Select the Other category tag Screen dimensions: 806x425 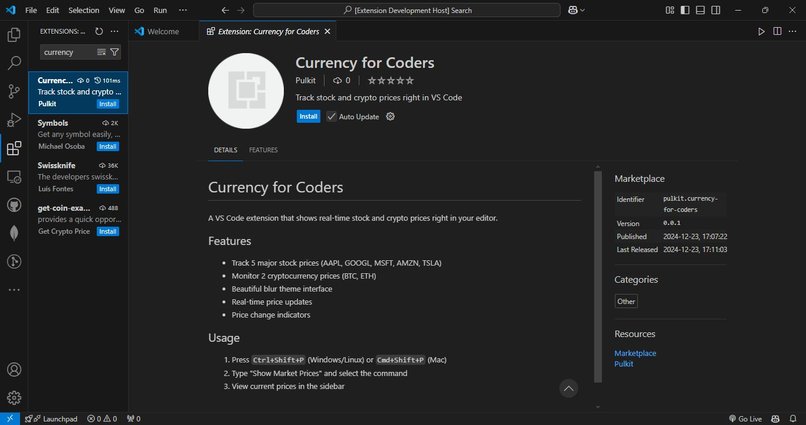pos(626,301)
